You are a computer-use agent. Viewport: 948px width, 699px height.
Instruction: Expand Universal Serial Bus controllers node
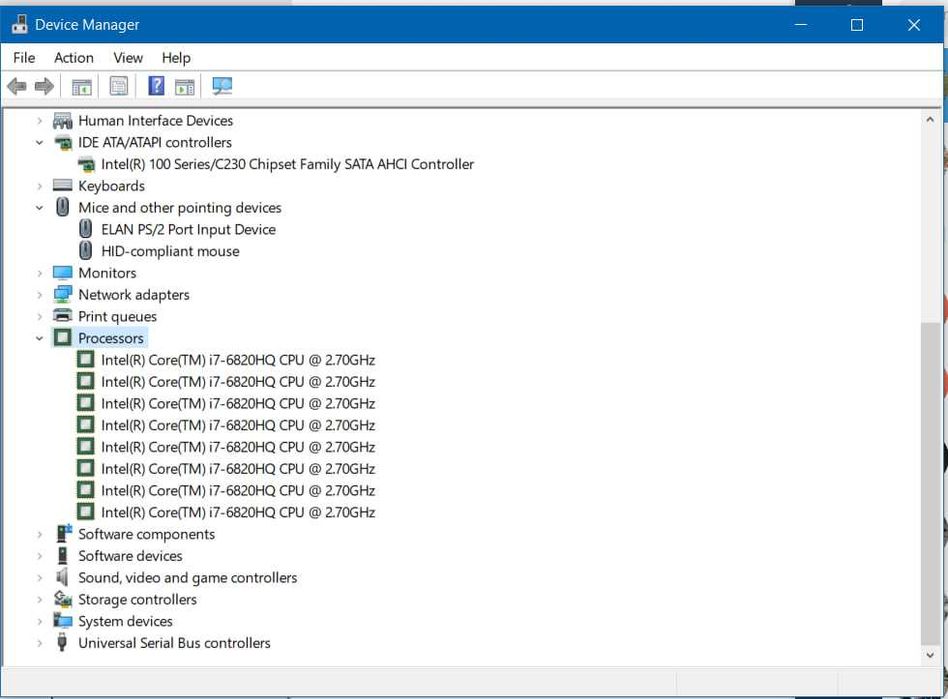click(x=39, y=643)
